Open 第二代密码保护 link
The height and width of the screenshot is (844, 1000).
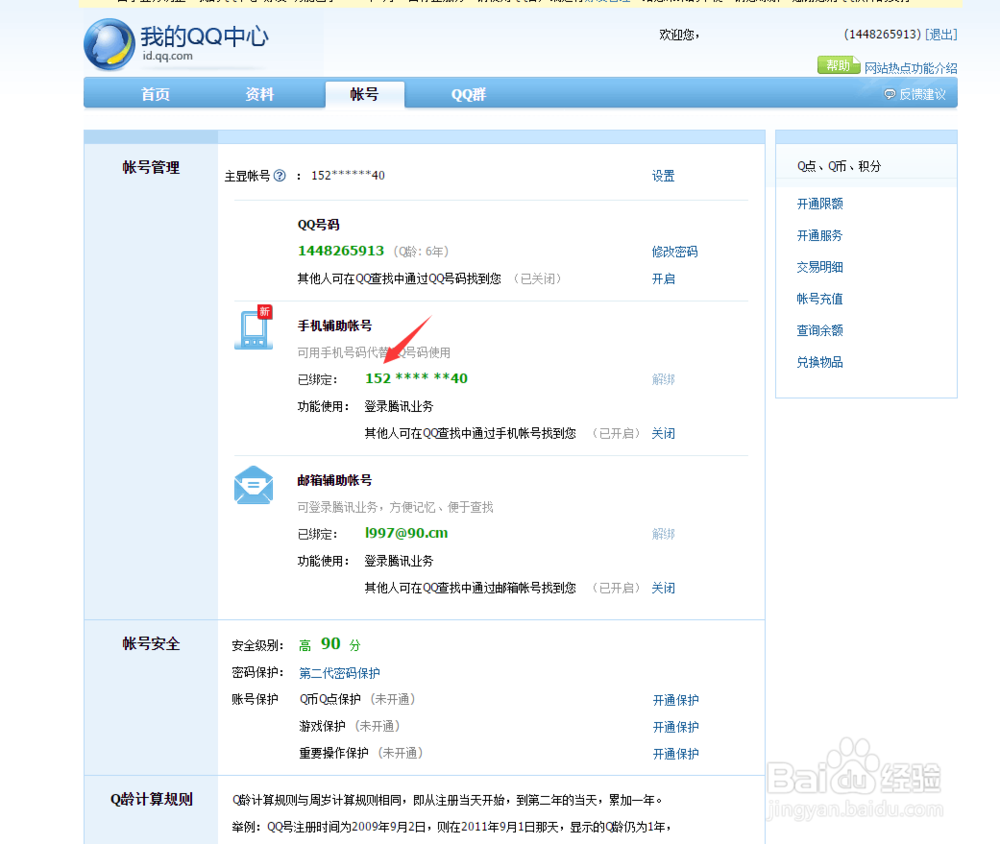(339, 673)
